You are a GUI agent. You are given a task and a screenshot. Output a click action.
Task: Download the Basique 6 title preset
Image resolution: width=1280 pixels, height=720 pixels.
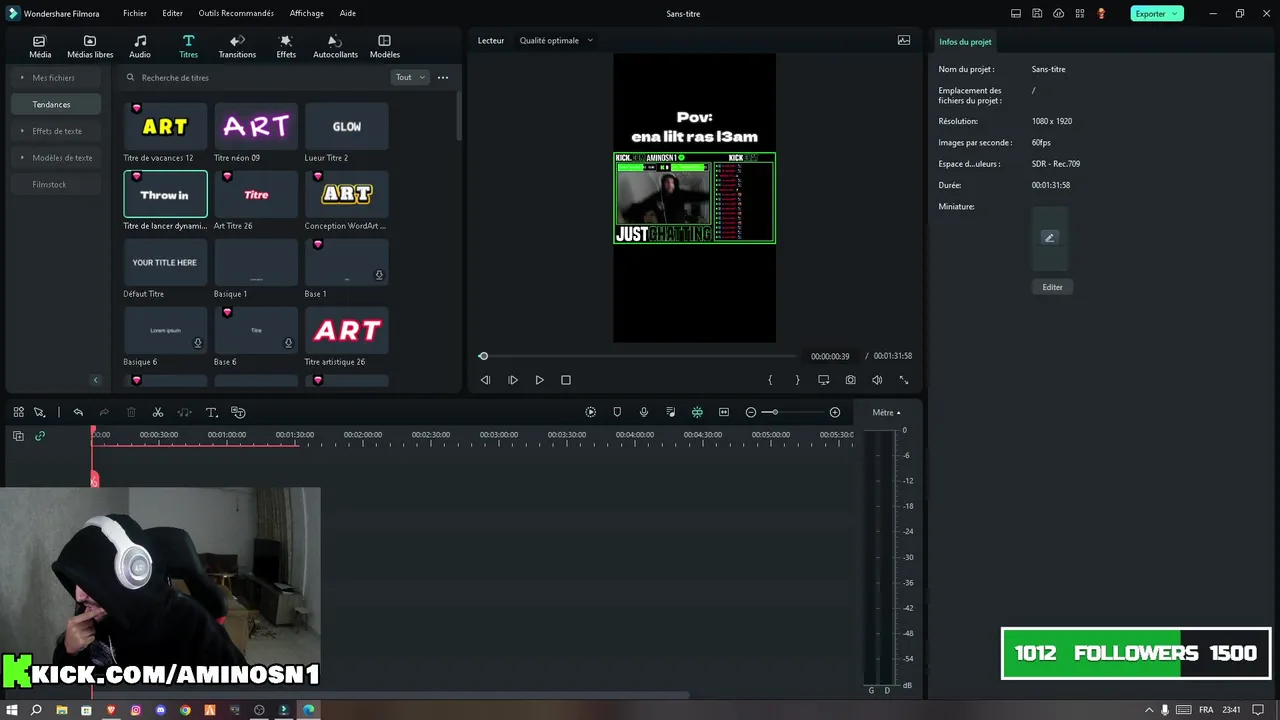pos(198,343)
